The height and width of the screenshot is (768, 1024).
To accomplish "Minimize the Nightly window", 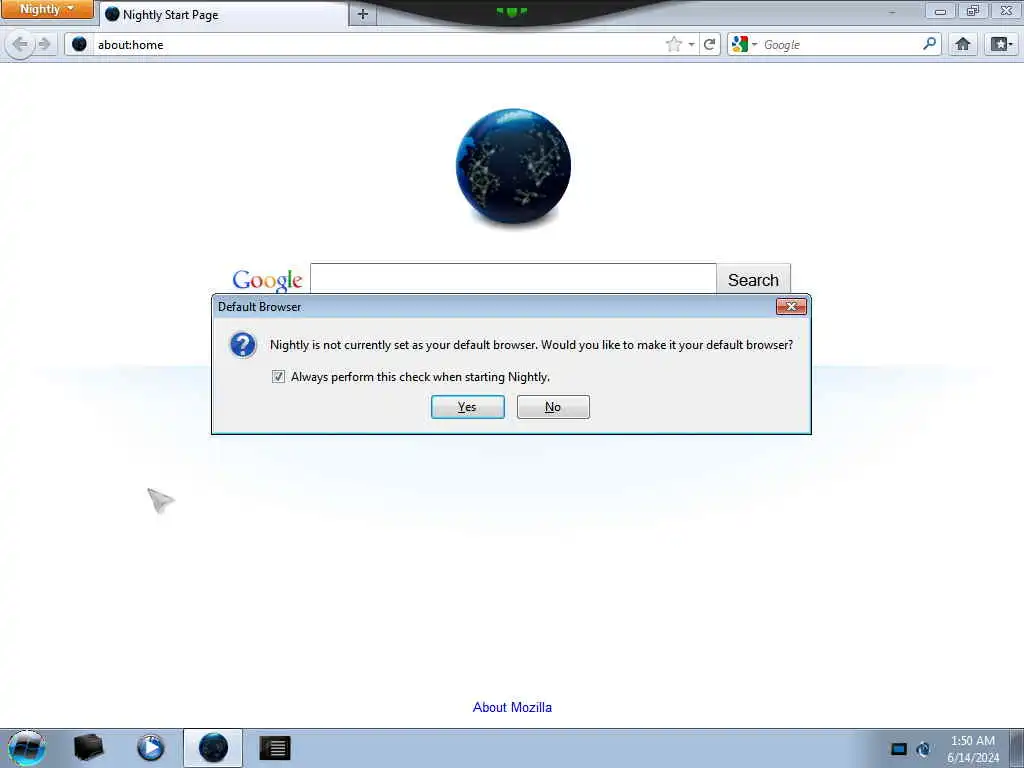I will 940,11.
